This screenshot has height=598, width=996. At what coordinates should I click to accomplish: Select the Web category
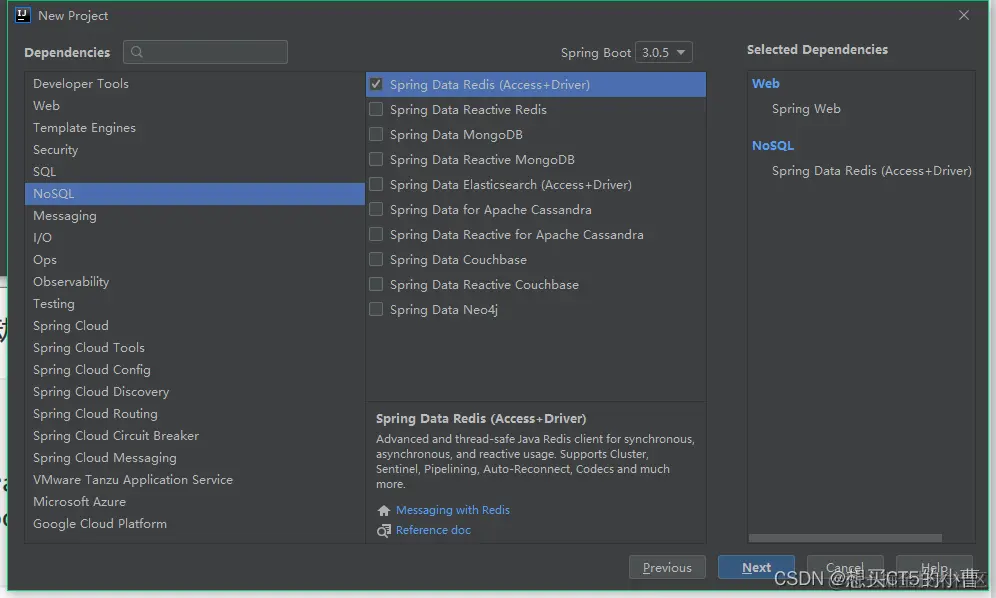pyautogui.click(x=194, y=105)
